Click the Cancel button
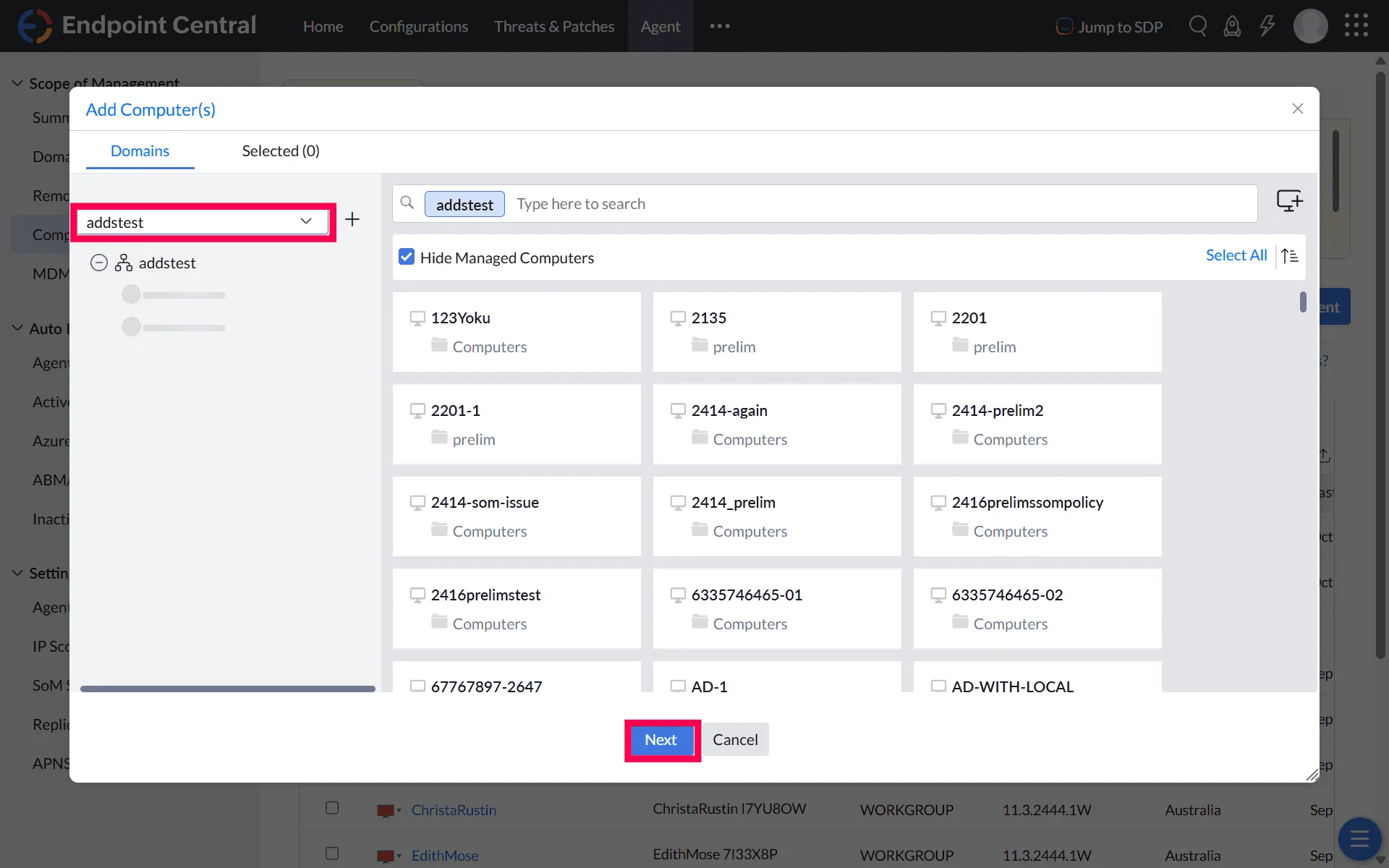This screenshot has width=1389, height=868. [x=735, y=739]
